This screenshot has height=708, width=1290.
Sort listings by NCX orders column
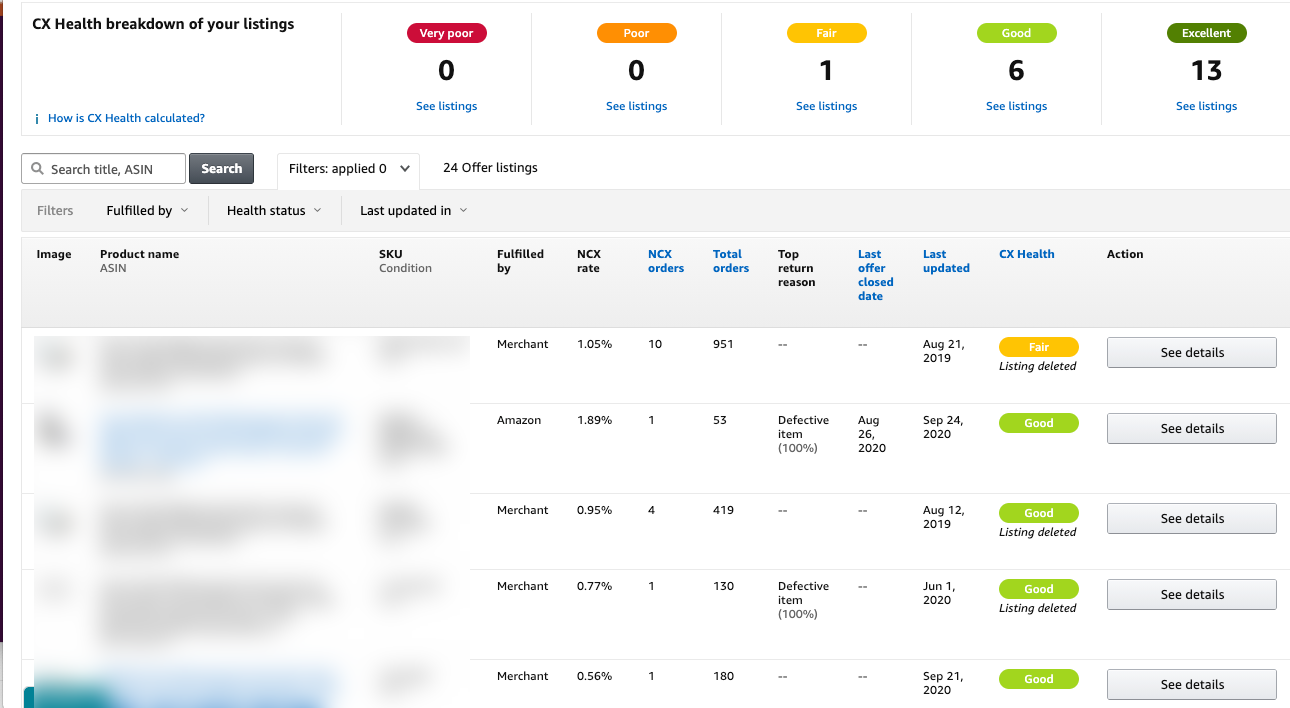tap(665, 260)
